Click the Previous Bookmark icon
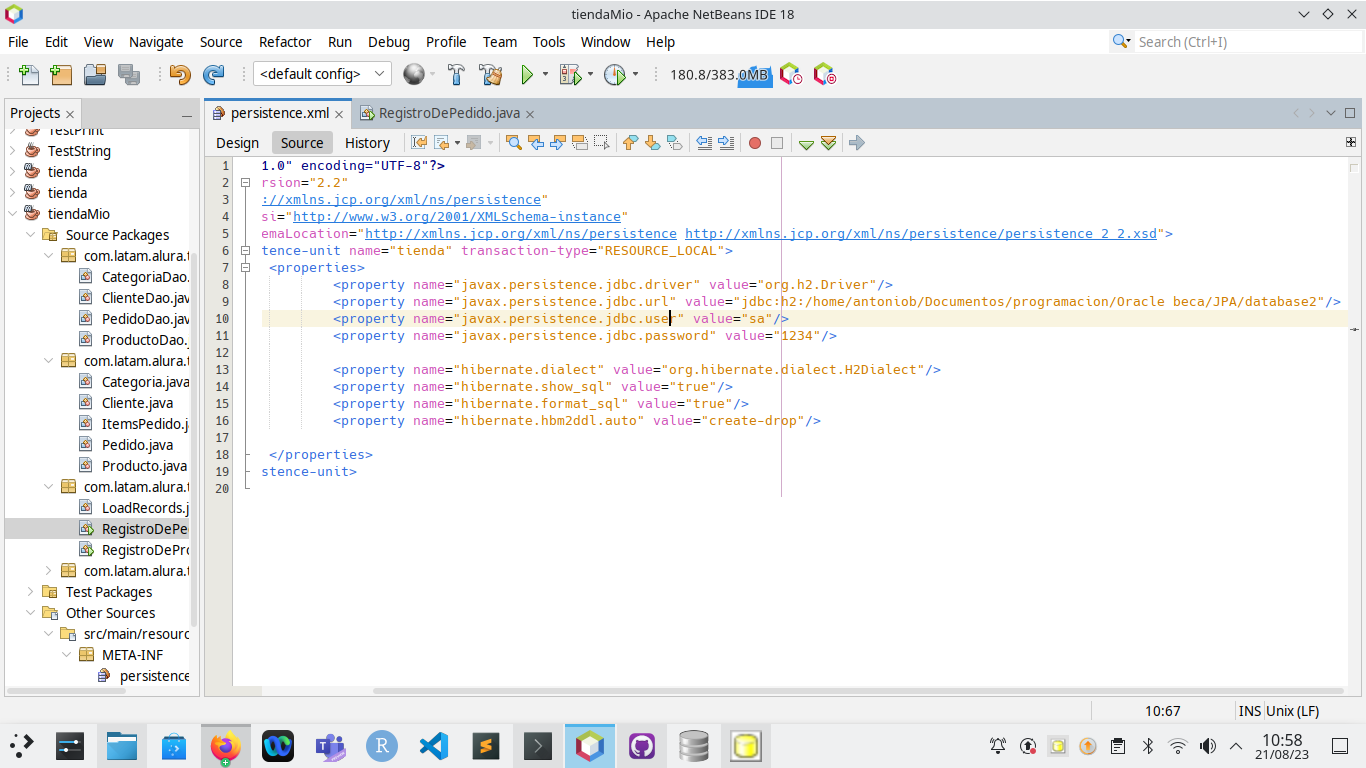This screenshot has height=768, width=1366. point(630,143)
